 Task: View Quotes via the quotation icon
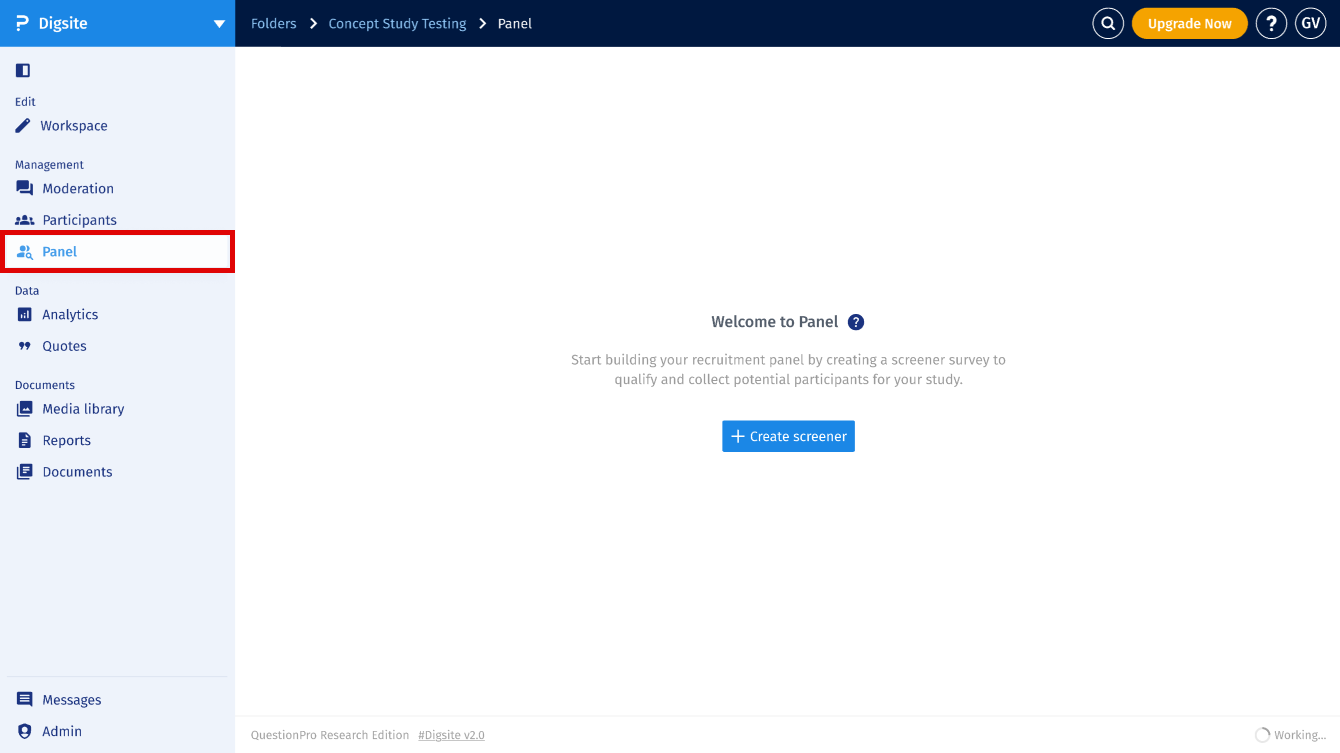[23, 345]
